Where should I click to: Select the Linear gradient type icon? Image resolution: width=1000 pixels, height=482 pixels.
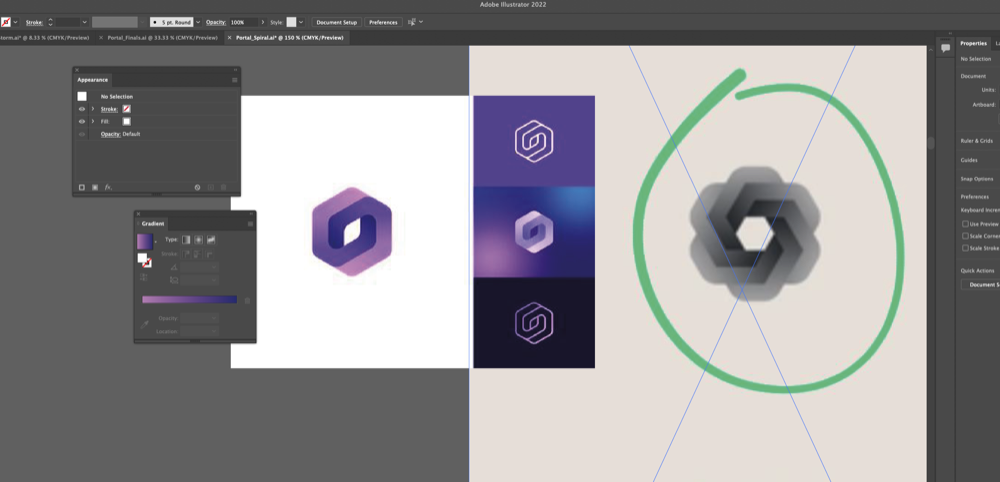(186, 240)
